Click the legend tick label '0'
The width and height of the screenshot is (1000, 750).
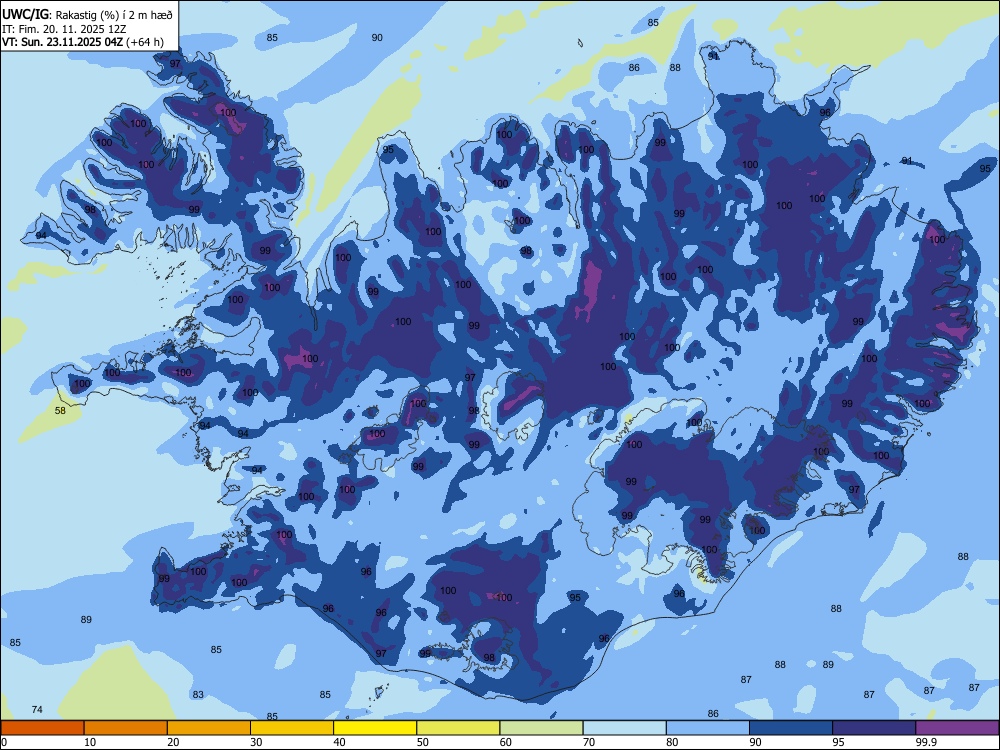4,742
